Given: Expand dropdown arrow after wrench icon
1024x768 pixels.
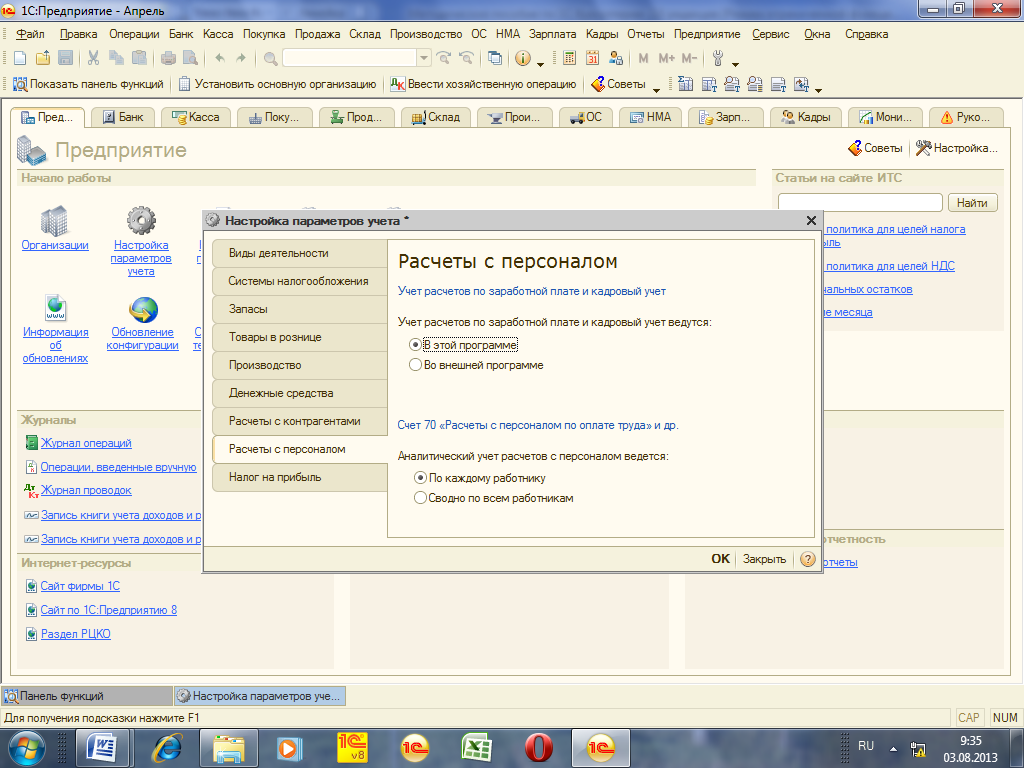Looking at the screenshot, I should [735, 63].
